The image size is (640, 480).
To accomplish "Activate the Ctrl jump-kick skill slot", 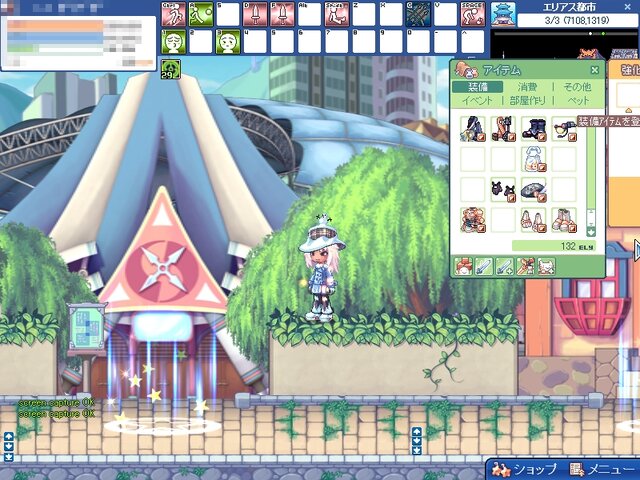I will 173,15.
